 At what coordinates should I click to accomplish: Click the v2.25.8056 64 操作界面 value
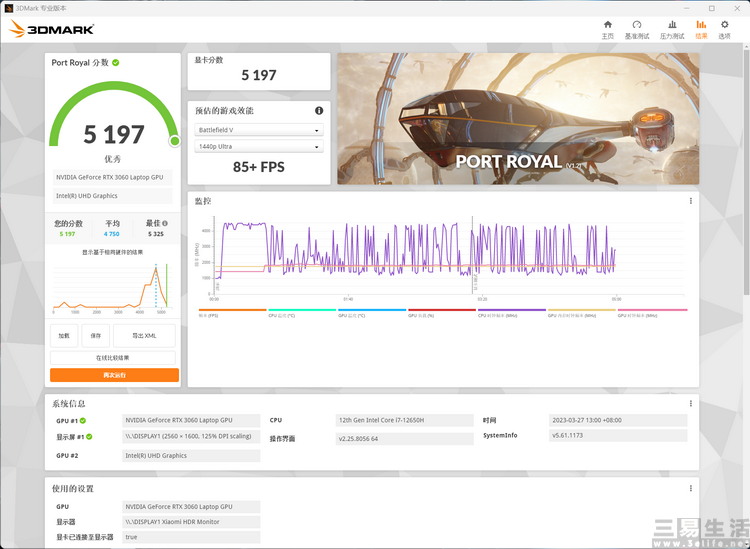point(405,439)
